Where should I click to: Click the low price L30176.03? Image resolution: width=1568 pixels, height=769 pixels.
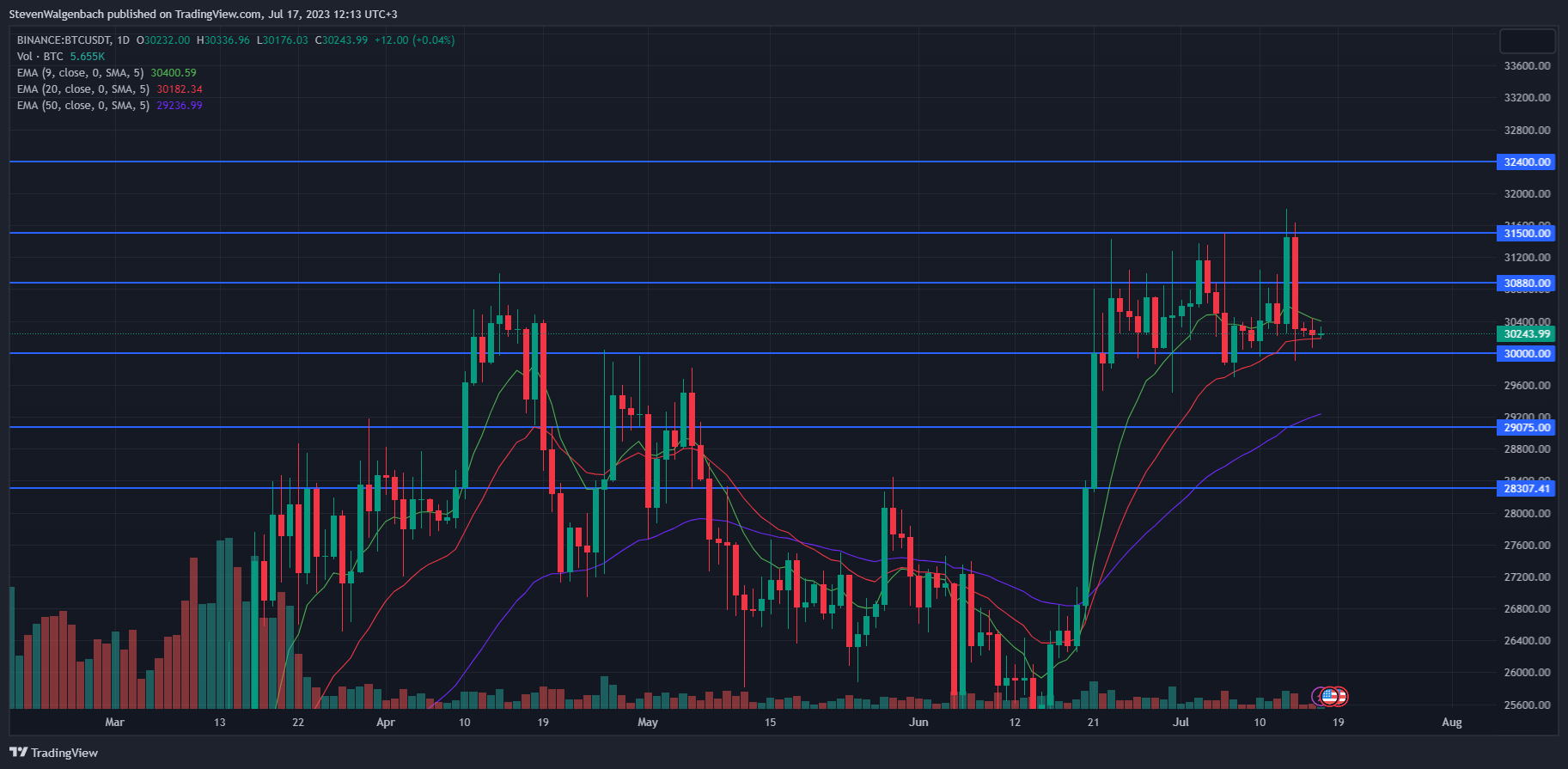tap(283, 40)
